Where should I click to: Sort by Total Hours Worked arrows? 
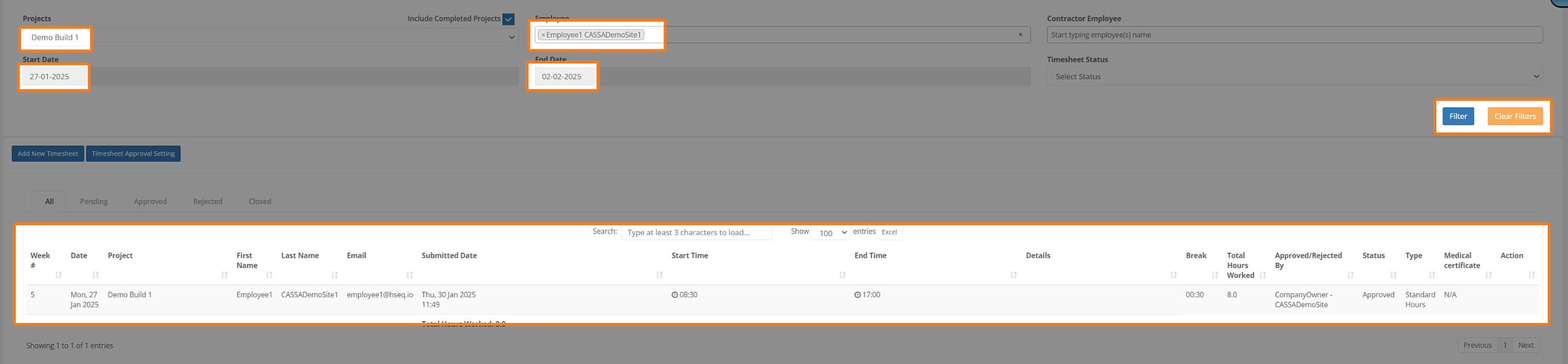click(x=1262, y=275)
